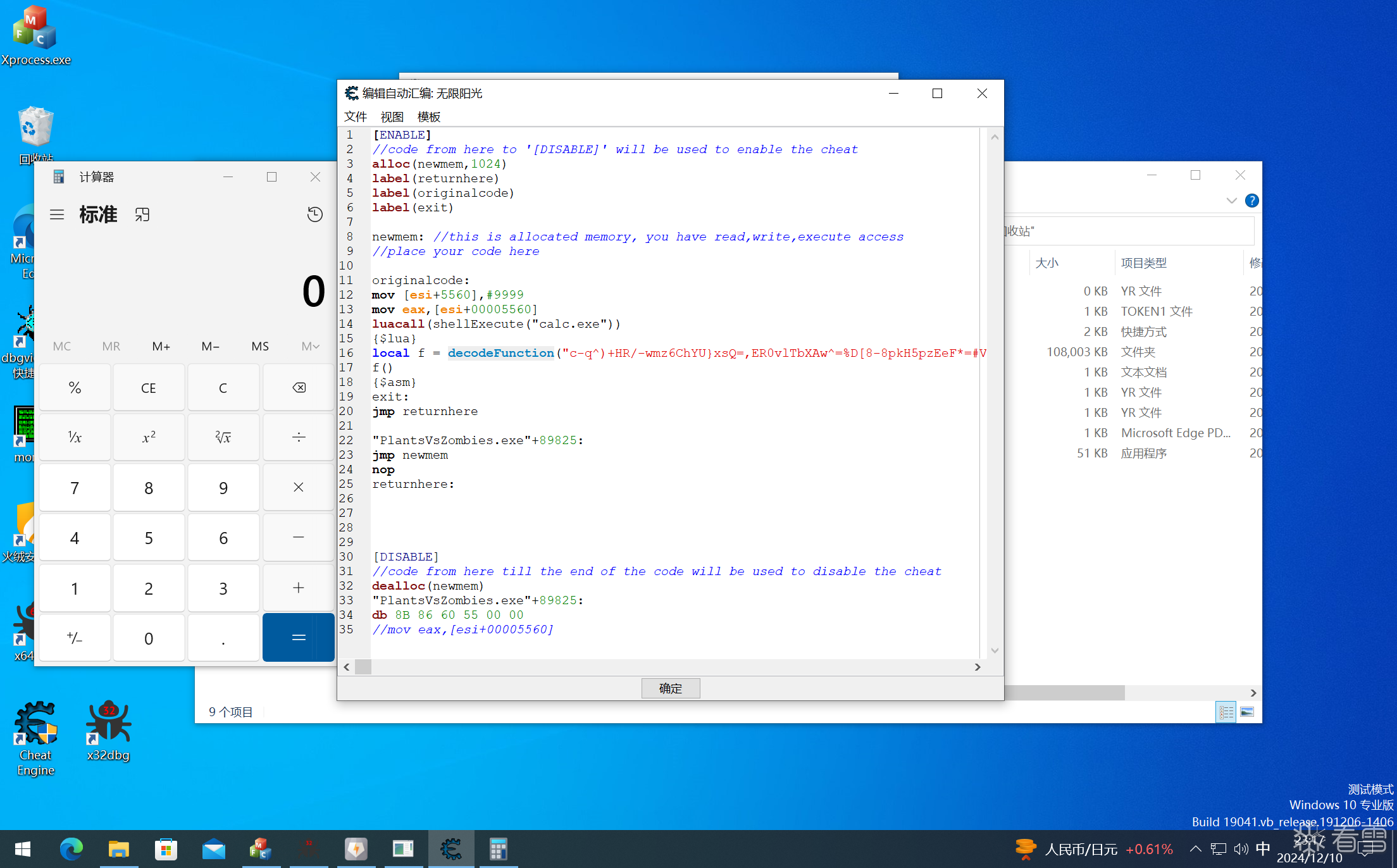Open the 模板 menu in editor
This screenshot has width=1397, height=868.
click(428, 116)
